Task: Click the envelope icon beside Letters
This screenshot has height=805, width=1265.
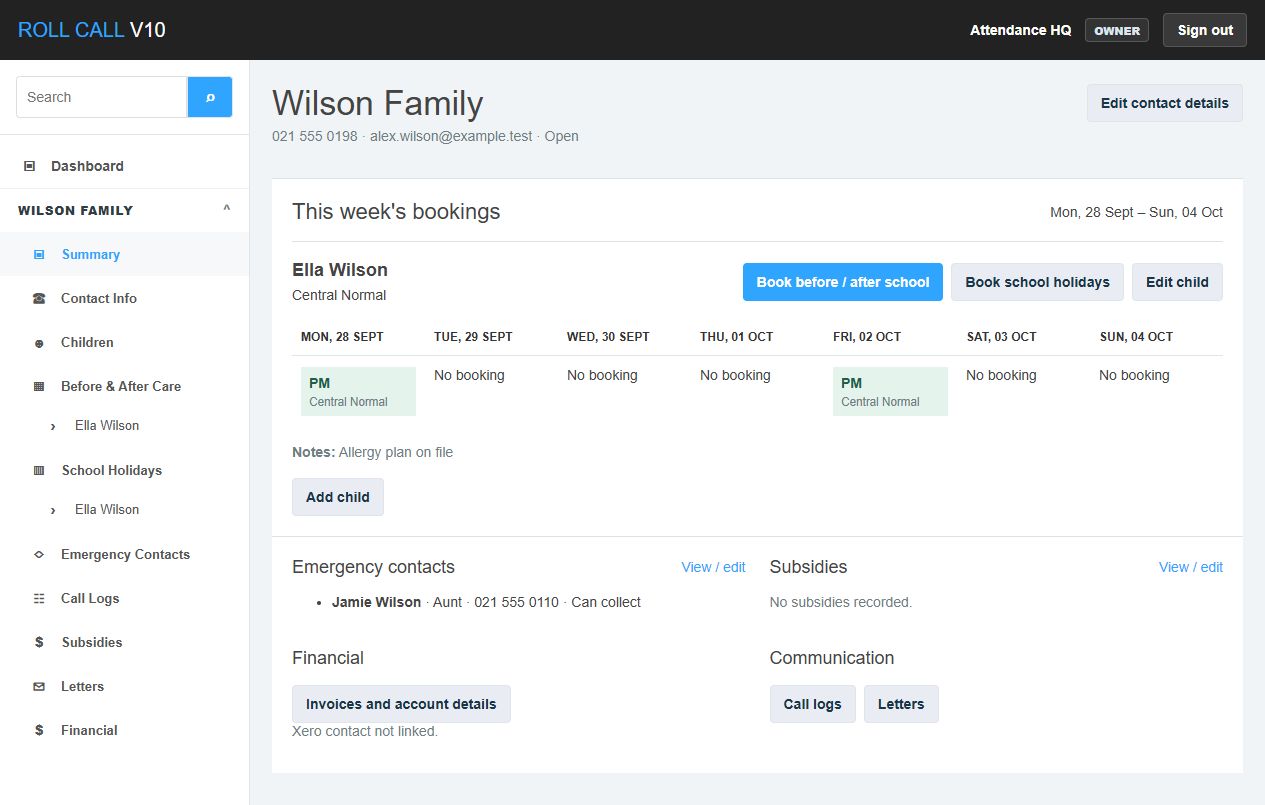Action: 39,686
